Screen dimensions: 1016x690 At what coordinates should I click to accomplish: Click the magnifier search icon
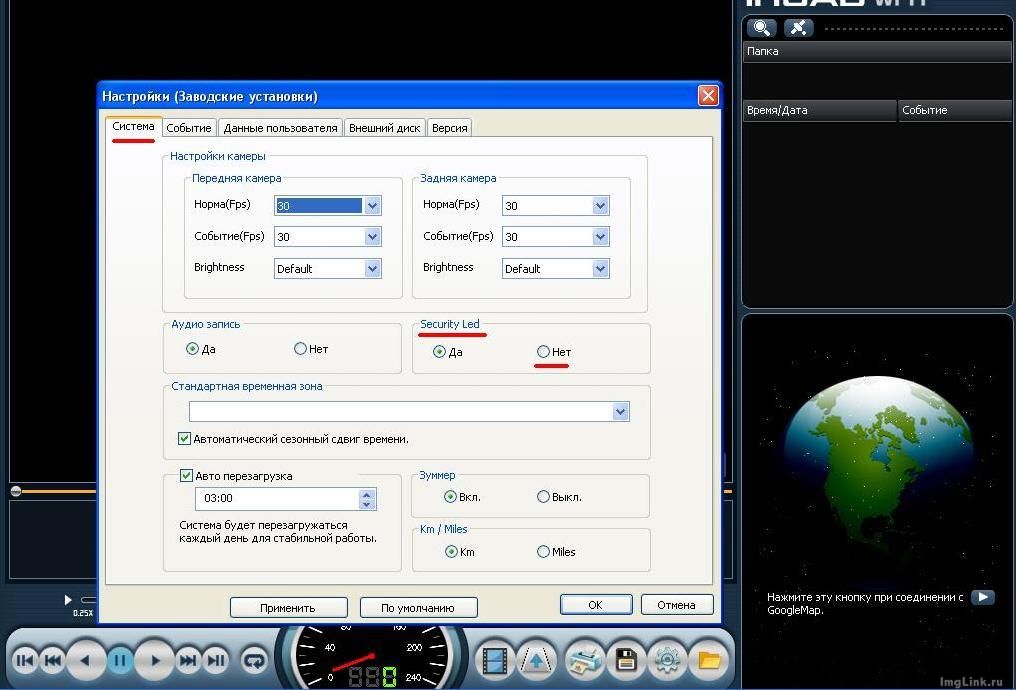(x=762, y=28)
